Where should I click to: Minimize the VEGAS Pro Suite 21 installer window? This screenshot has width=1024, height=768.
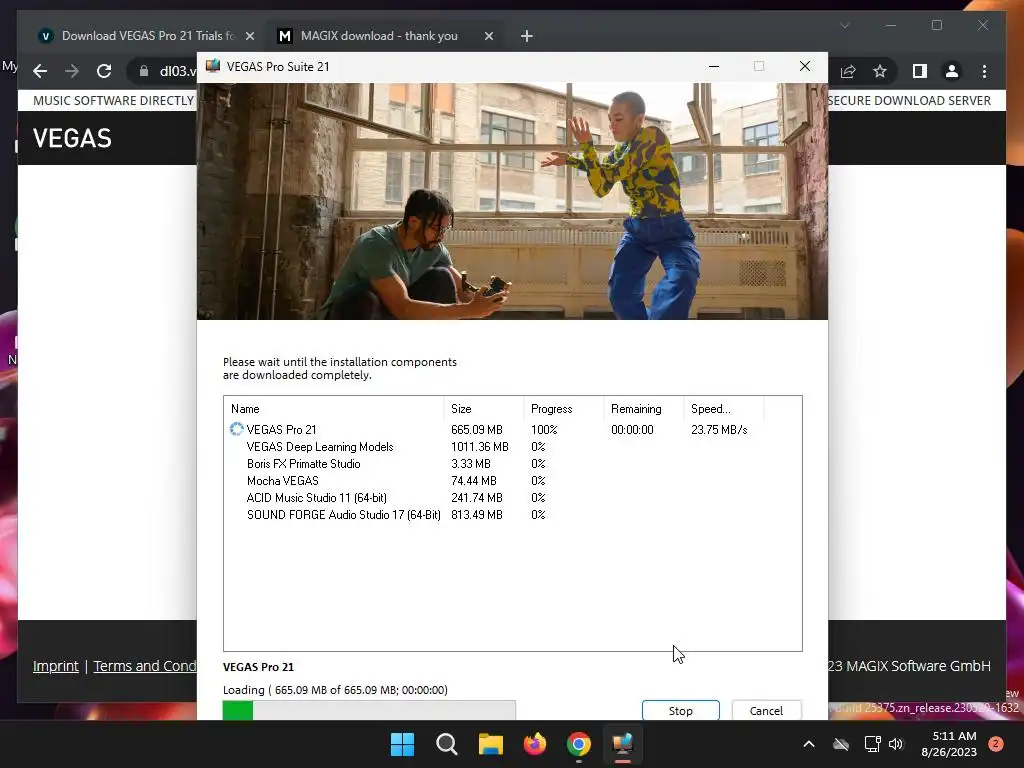pos(714,66)
